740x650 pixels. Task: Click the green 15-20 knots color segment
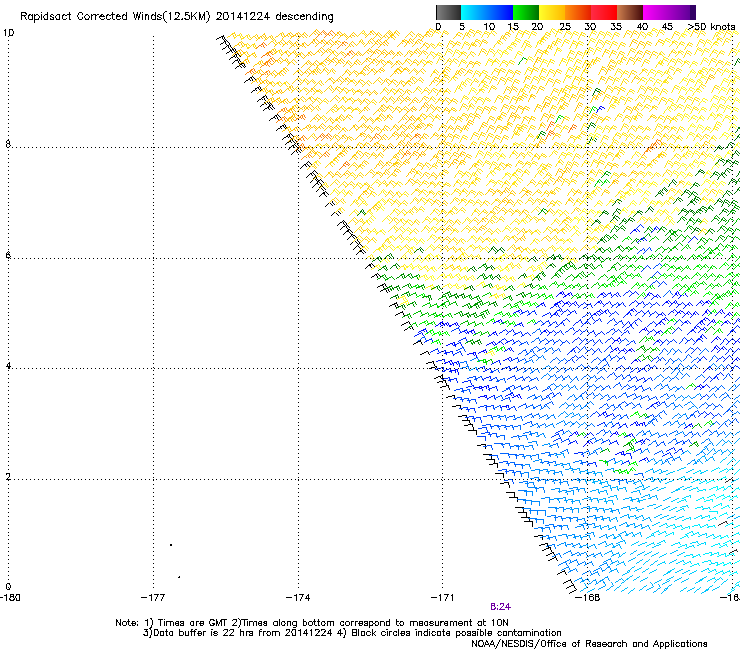[x=526, y=12]
